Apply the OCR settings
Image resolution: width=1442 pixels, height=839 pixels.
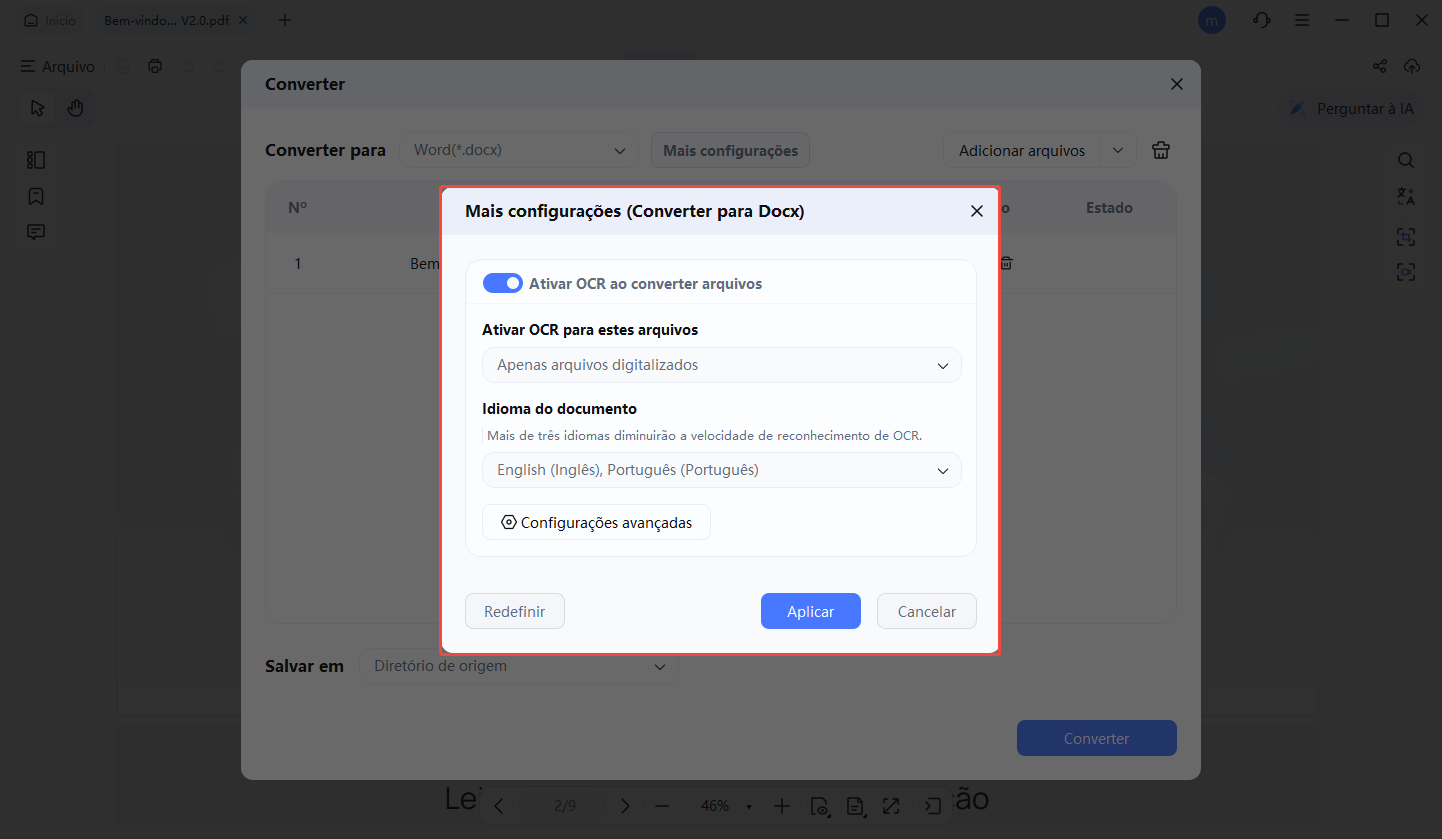810,611
